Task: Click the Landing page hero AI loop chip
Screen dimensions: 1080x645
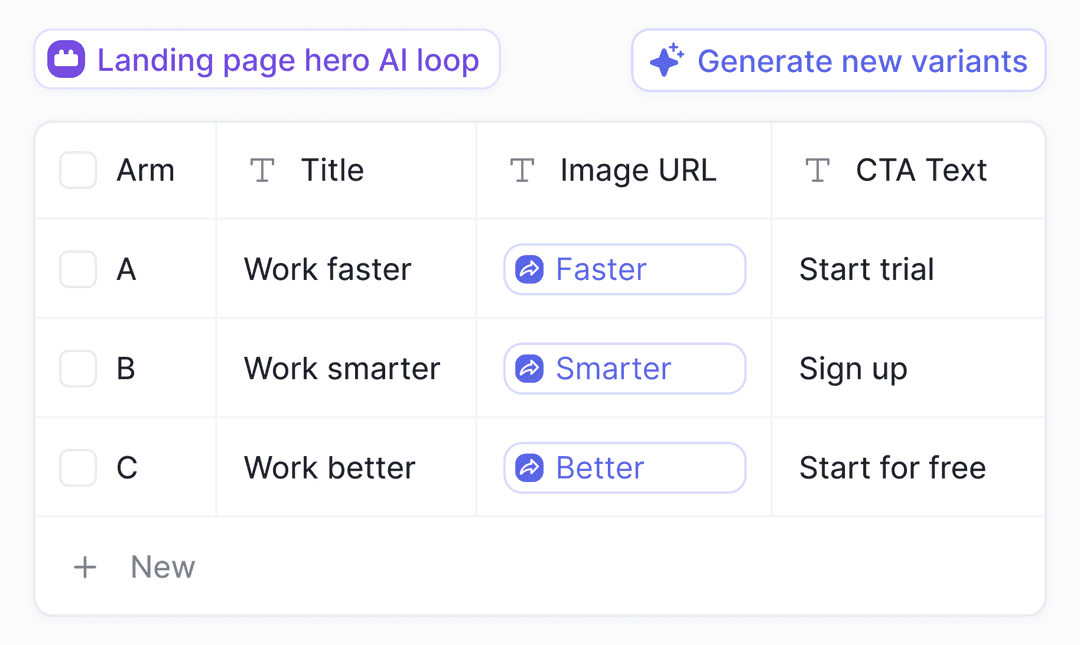Action: point(267,59)
